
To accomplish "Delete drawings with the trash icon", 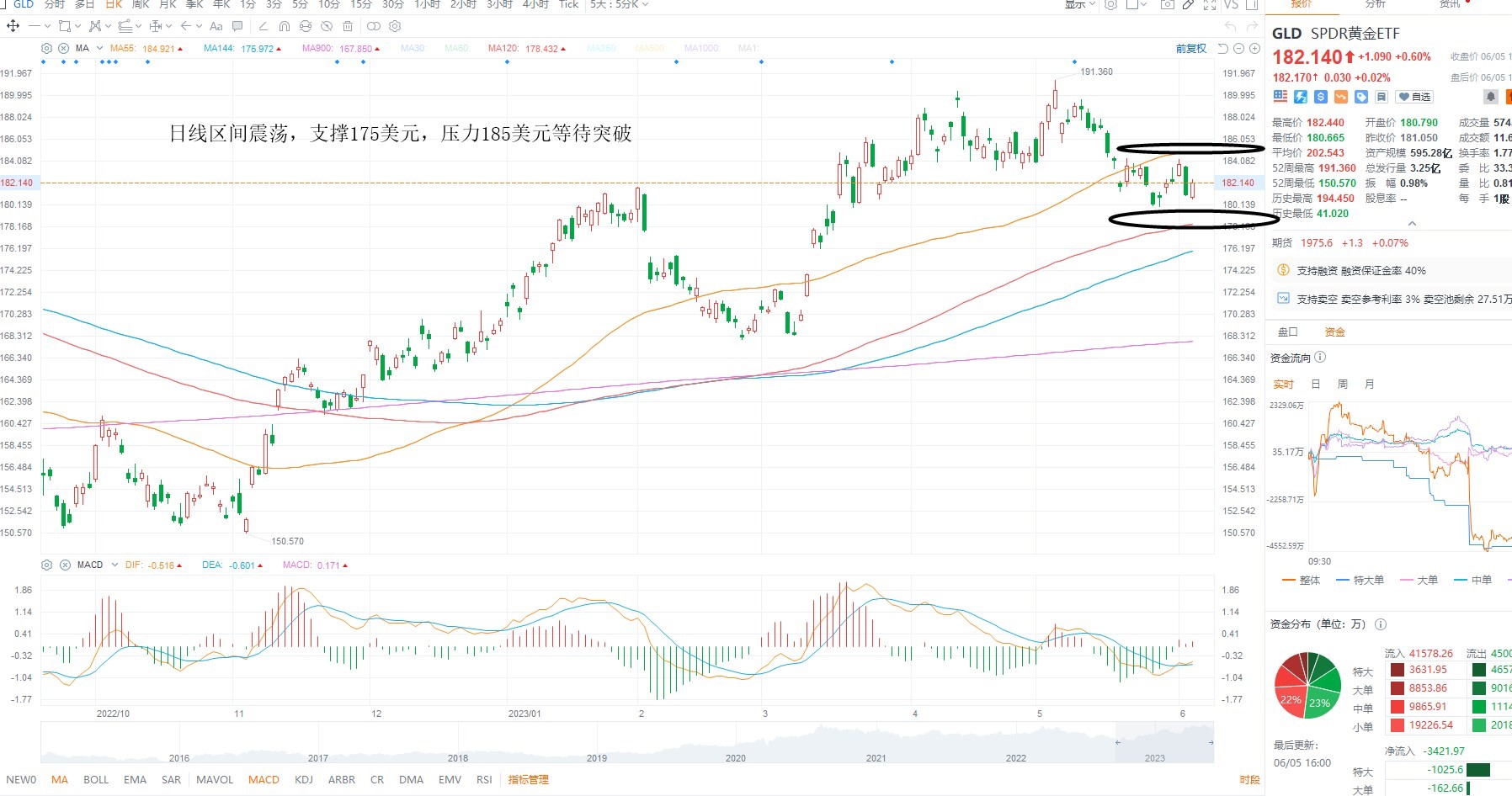I will 347,26.
